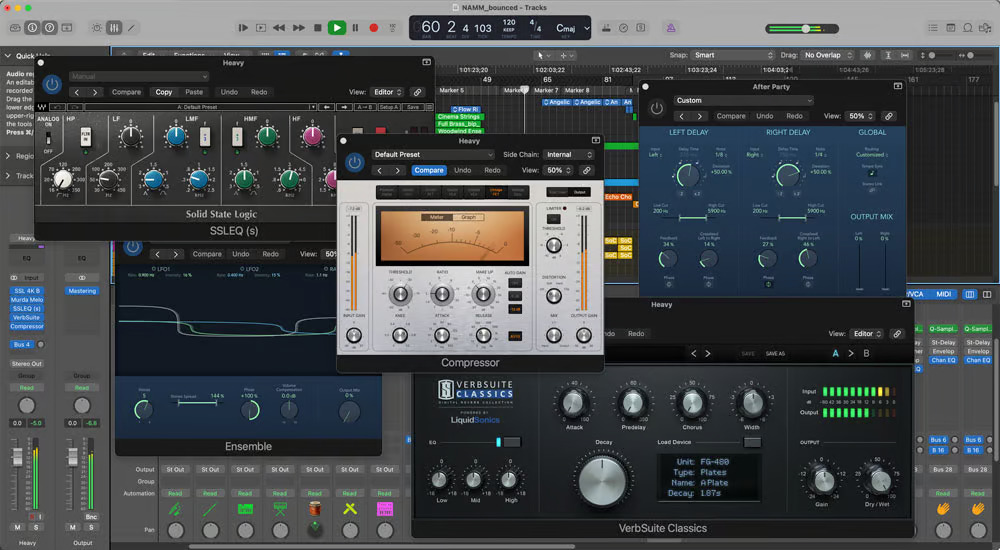This screenshot has width=1000, height=550.
Task: Switch to the MIDI tab in mixer
Action: click(944, 294)
